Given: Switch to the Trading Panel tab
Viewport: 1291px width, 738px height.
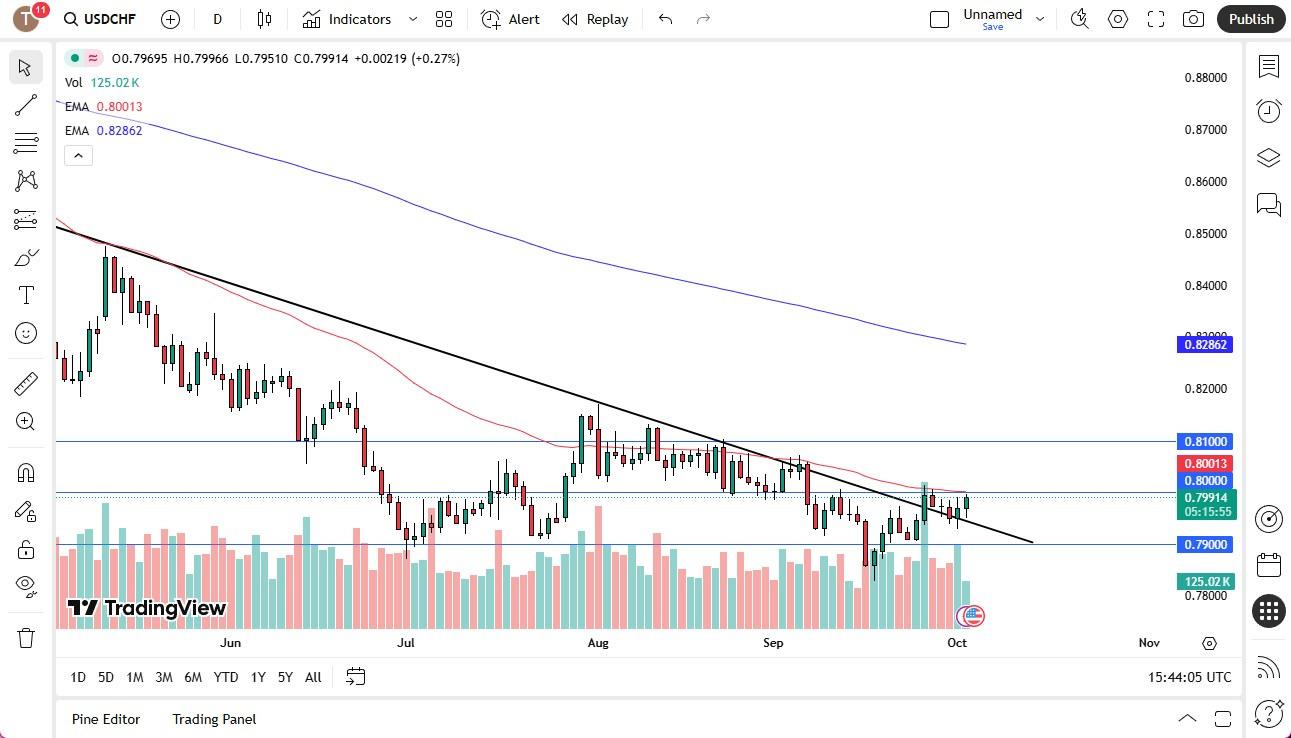Looking at the screenshot, I should [x=214, y=719].
